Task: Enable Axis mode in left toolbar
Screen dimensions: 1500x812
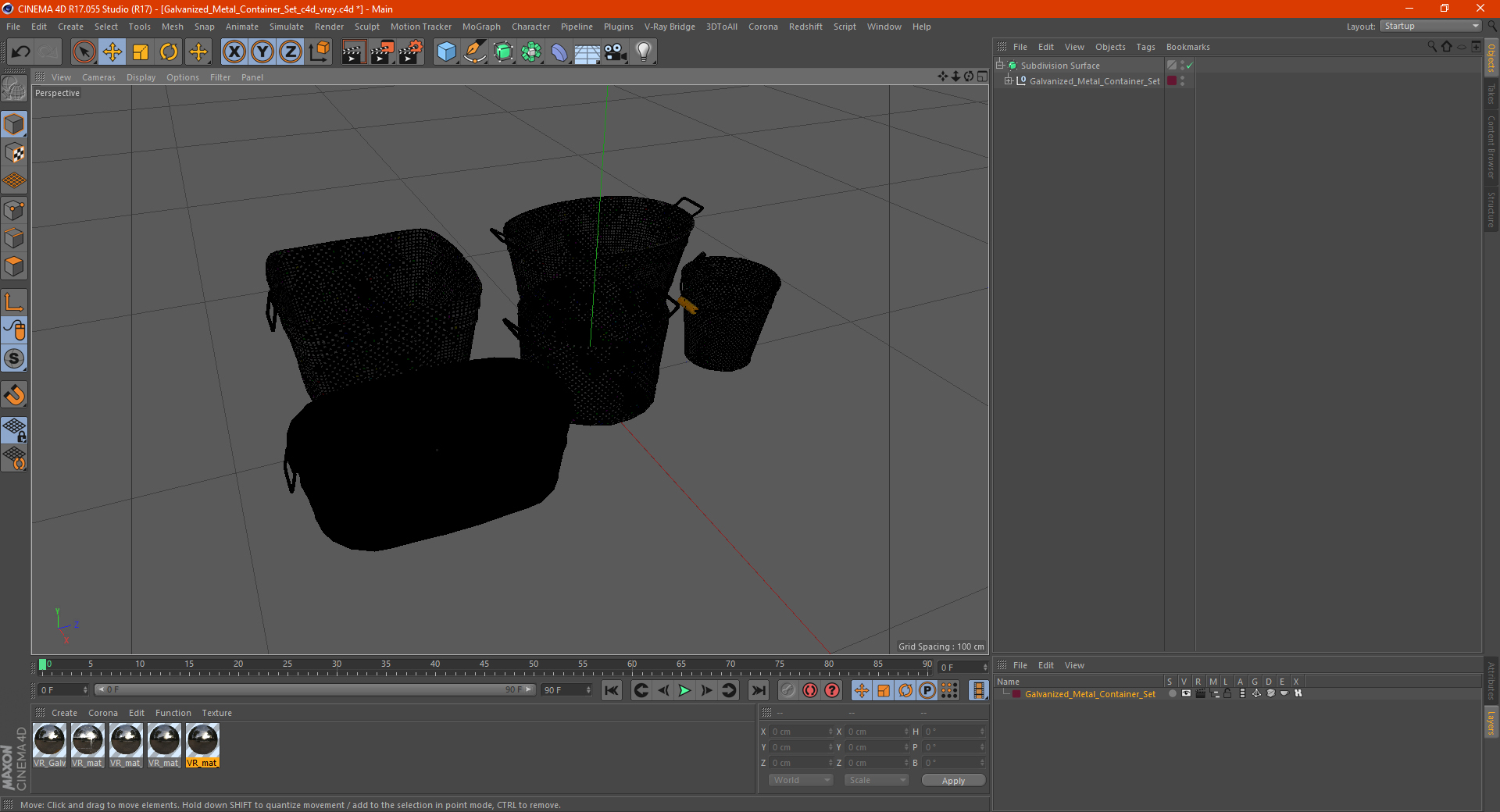Action: (x=15, y=302)
